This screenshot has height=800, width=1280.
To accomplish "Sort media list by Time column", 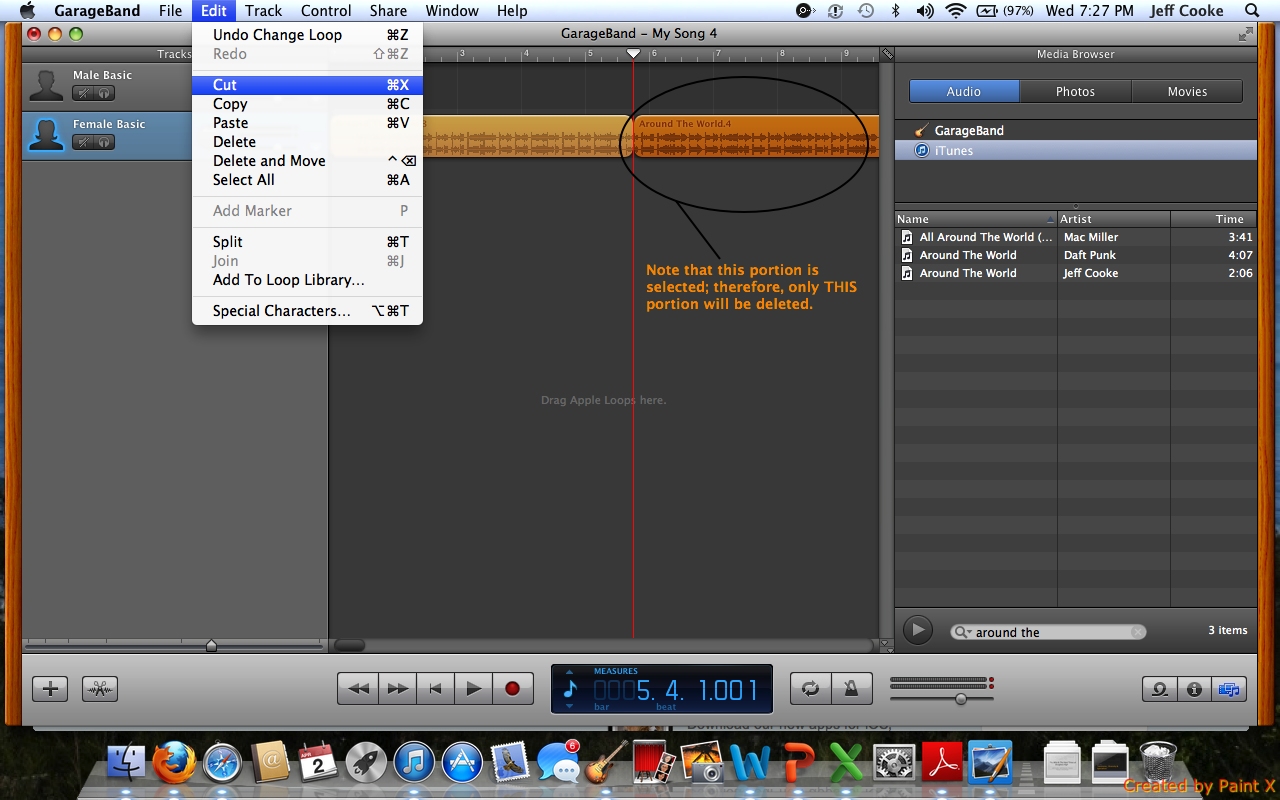I will coord(1214,219).
